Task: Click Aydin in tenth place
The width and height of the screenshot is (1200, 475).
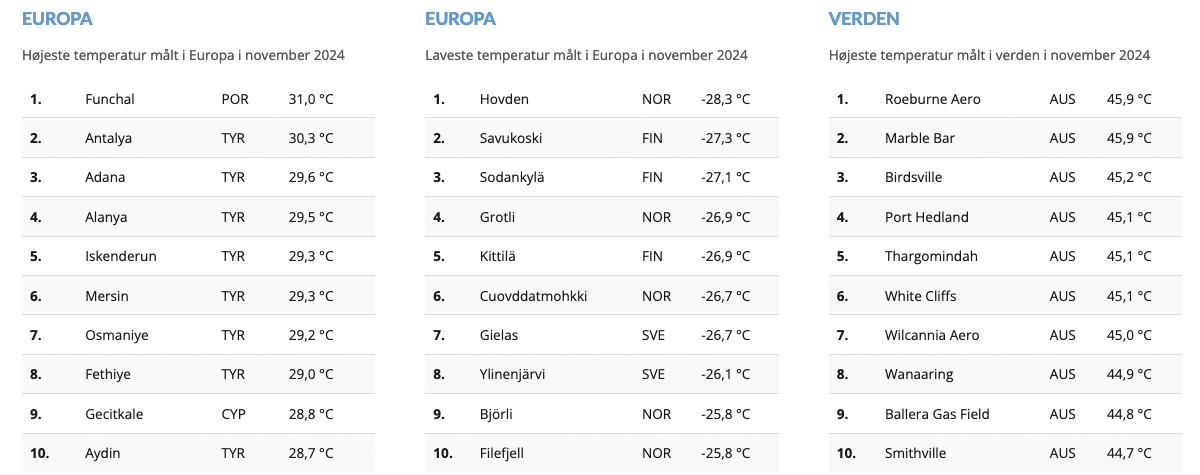Action: click(103, 453)
